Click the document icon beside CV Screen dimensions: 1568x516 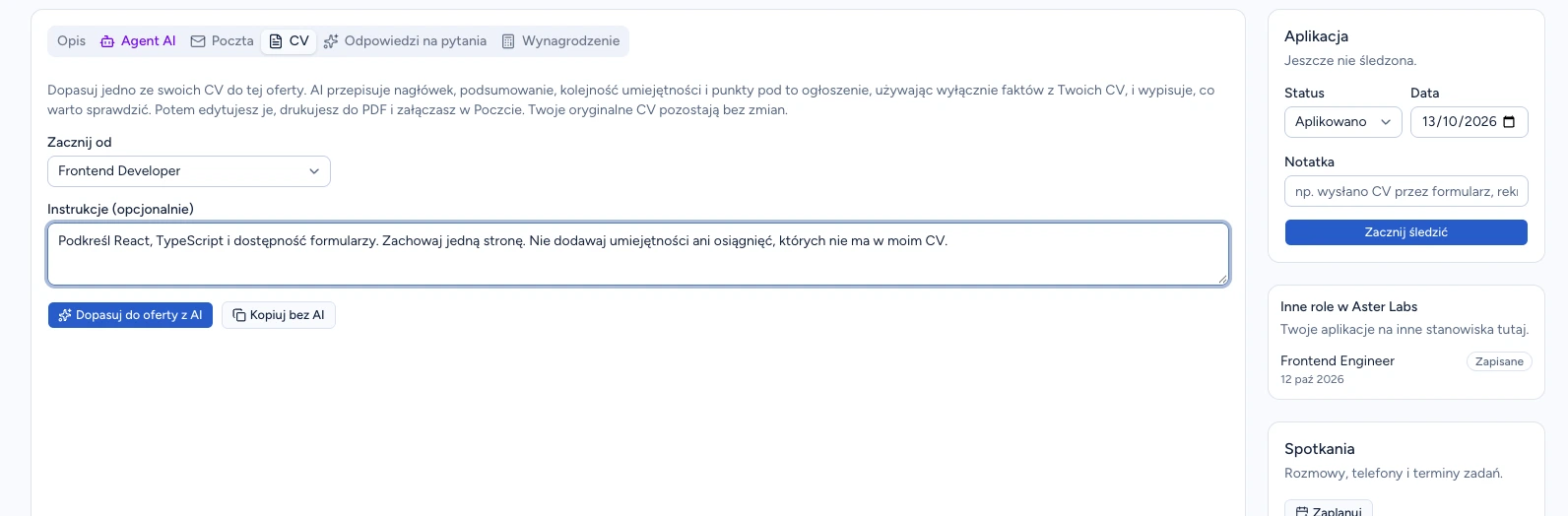pos(276,41)
